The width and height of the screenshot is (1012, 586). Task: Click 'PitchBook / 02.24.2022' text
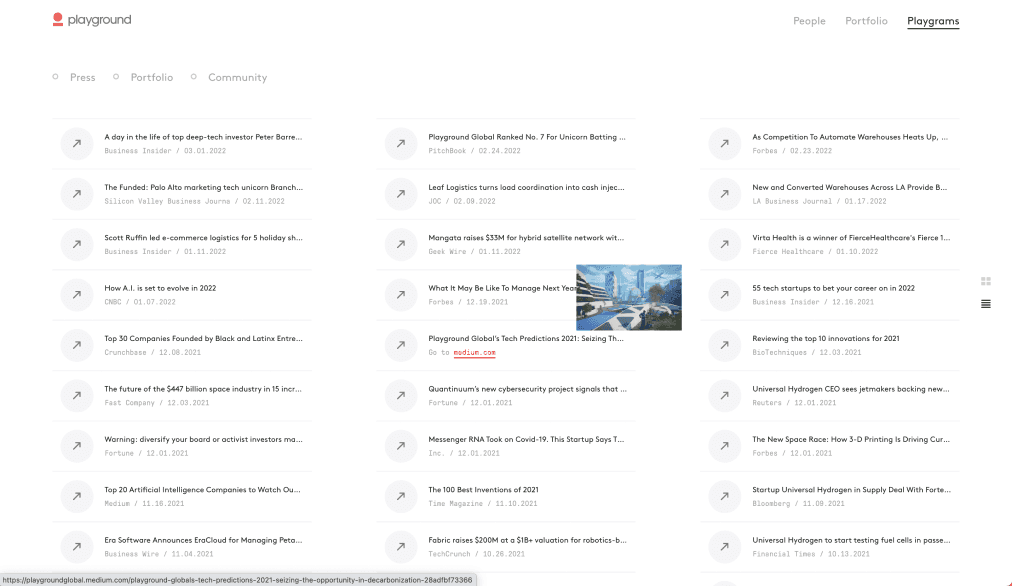click(474, 151)
